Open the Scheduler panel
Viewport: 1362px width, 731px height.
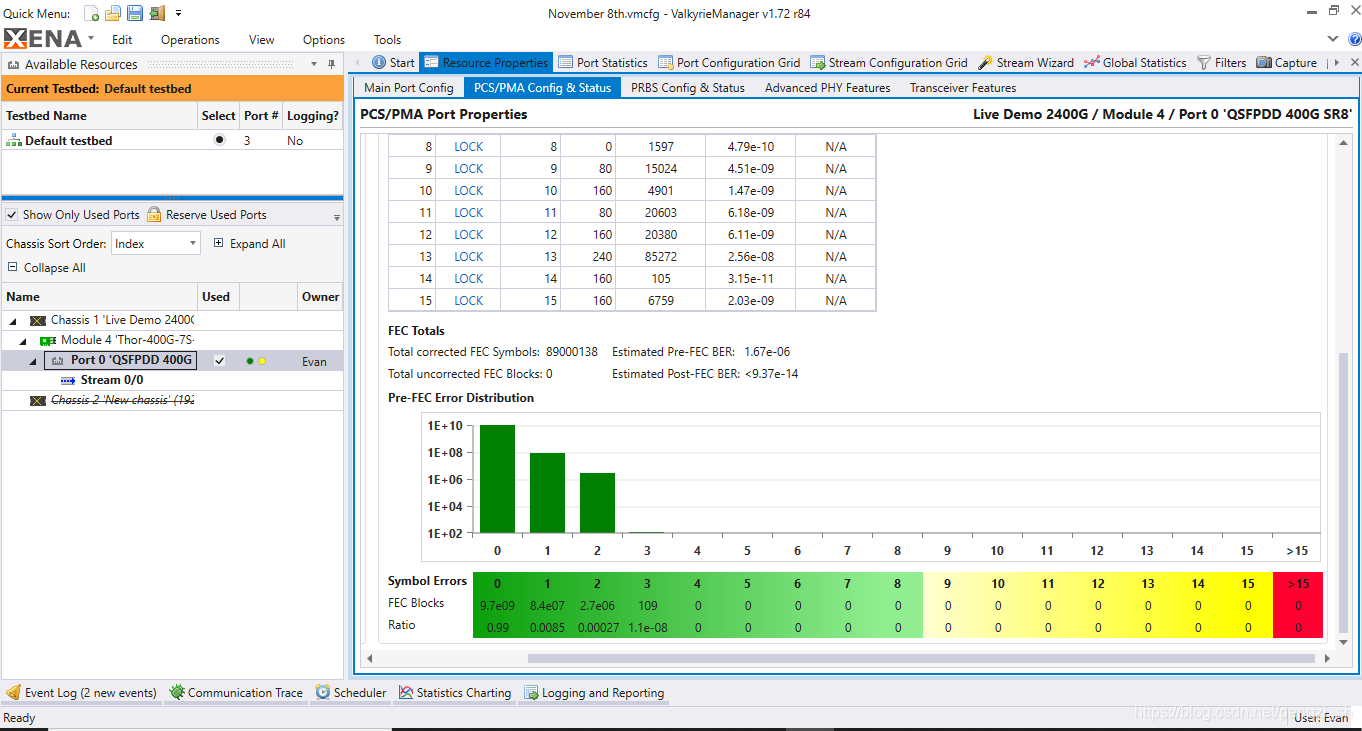351,692
